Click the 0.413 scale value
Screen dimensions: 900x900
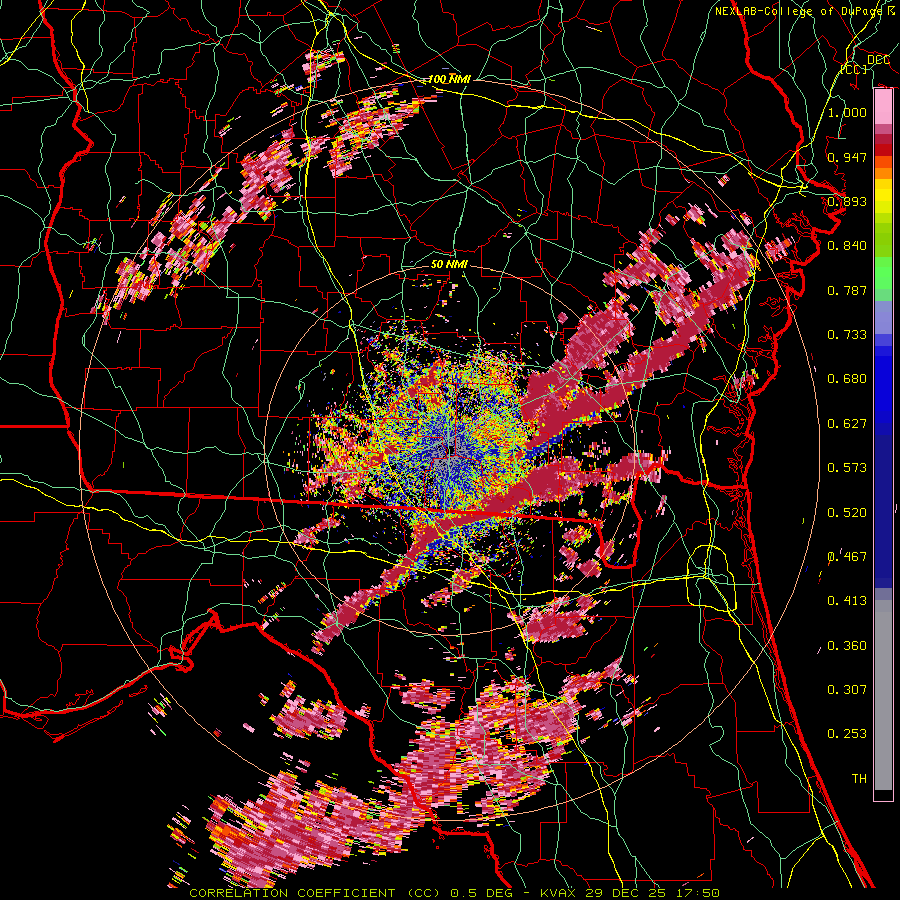847,601
